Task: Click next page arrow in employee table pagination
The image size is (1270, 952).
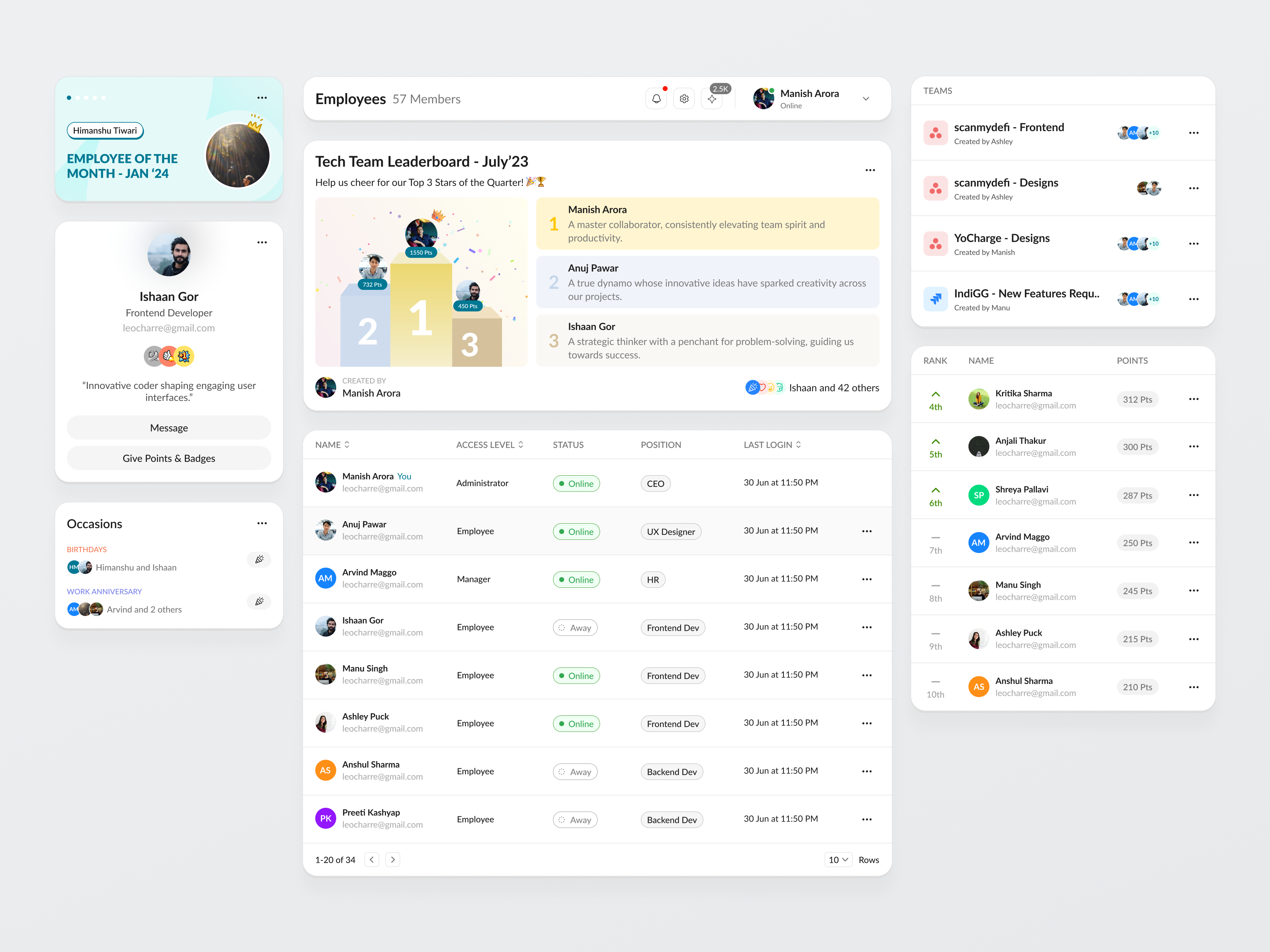Action: click(393, 859)
